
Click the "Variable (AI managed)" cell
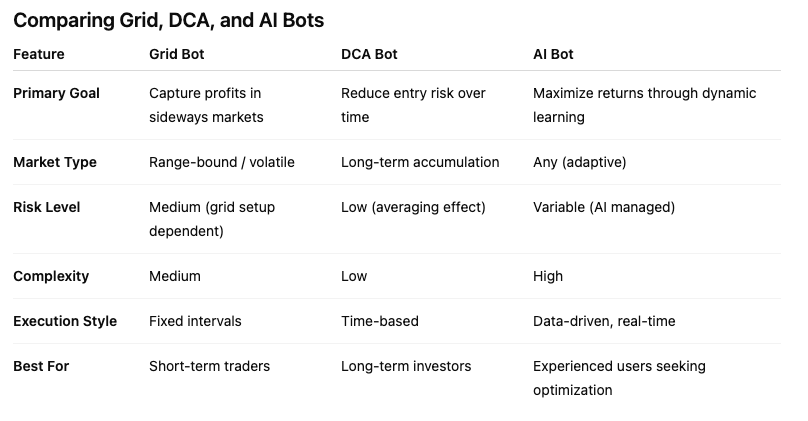604,207
